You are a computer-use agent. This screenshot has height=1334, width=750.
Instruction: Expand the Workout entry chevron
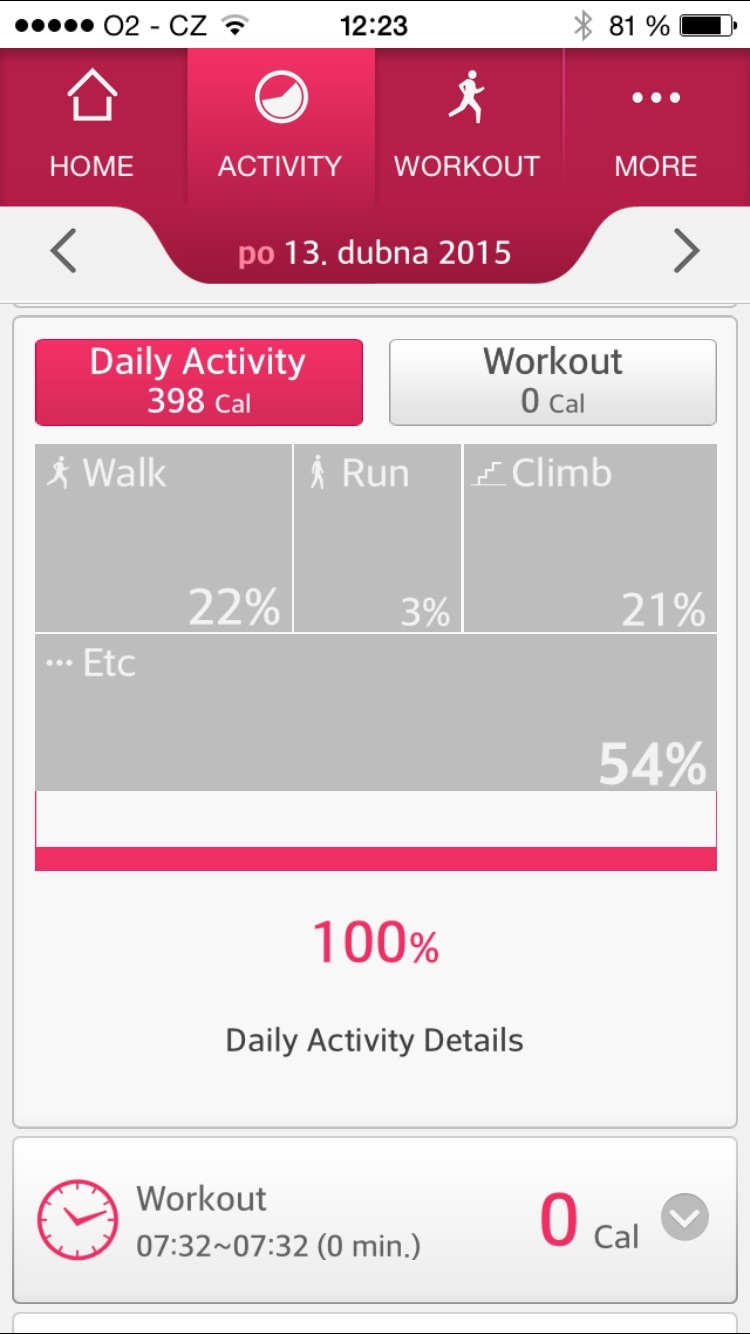tap(685, 1218)
